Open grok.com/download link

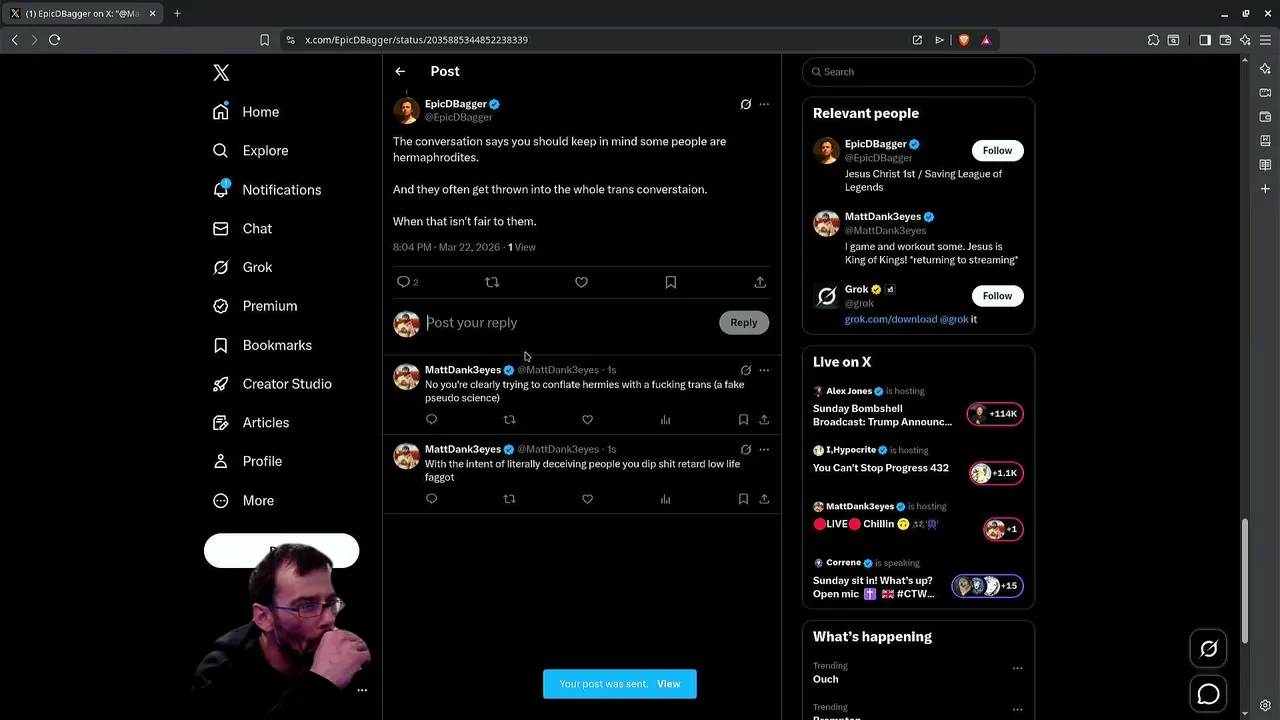point(891,319)
